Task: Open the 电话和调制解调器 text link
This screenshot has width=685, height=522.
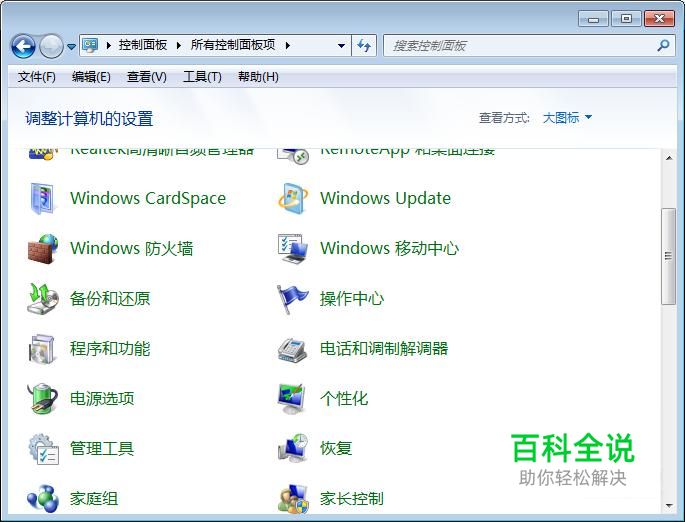Action: pyautogui.click(x=384, y=349)
